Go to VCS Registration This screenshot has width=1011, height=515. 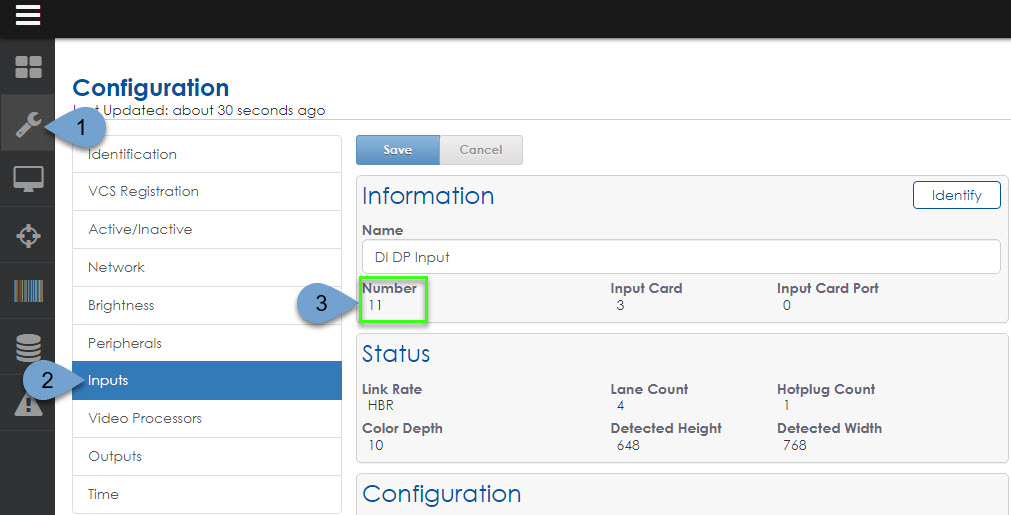coord(206,191)
